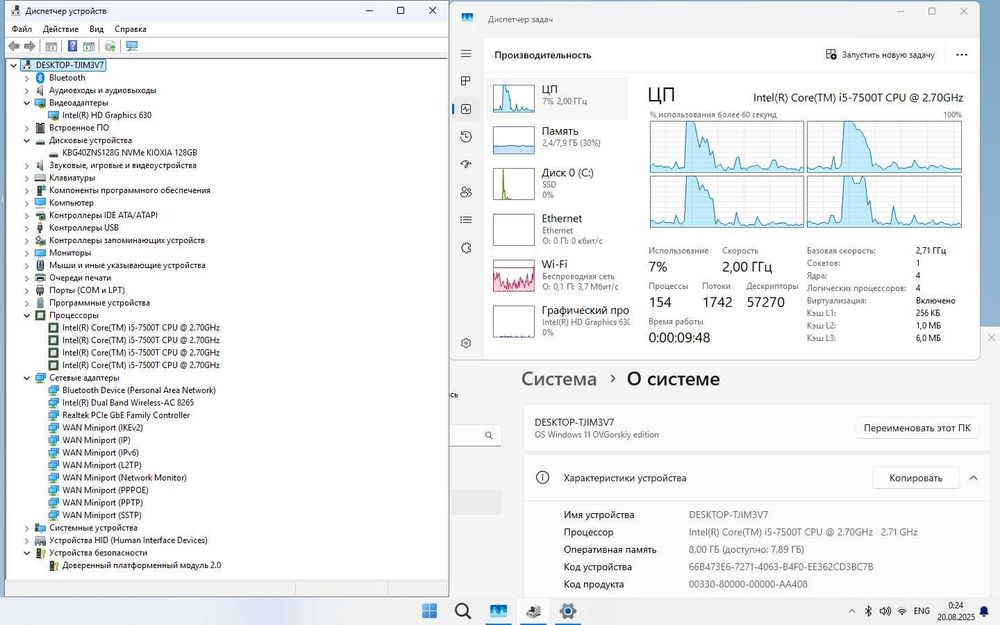Open the Users page in Task Manager sidebar
This screenshot has height=625, width=1000.
coord(466,192)
